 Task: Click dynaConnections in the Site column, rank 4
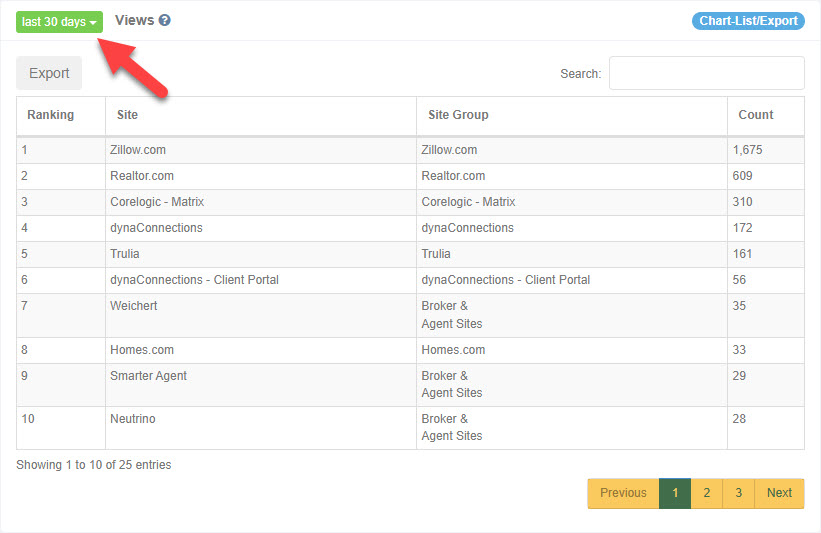coord(156,228)
